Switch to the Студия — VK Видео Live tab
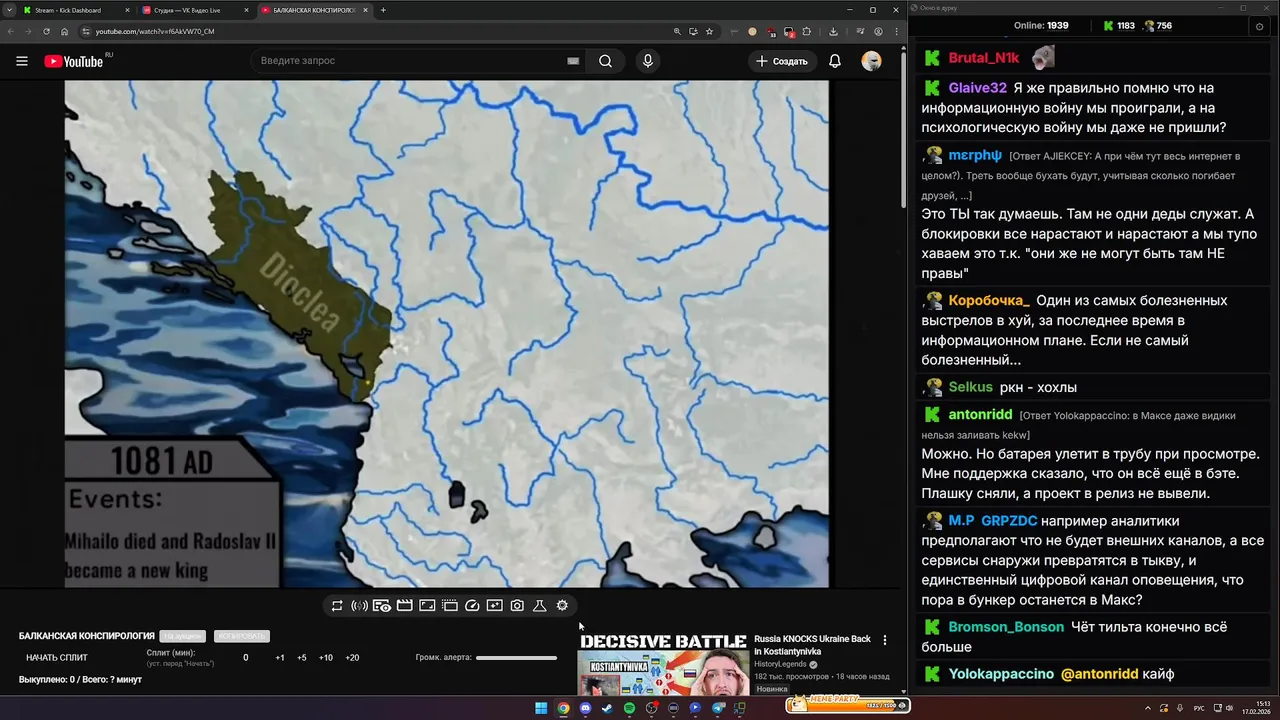The width and height of the screenshot is (1280, 720). click(x=195, y=10)
